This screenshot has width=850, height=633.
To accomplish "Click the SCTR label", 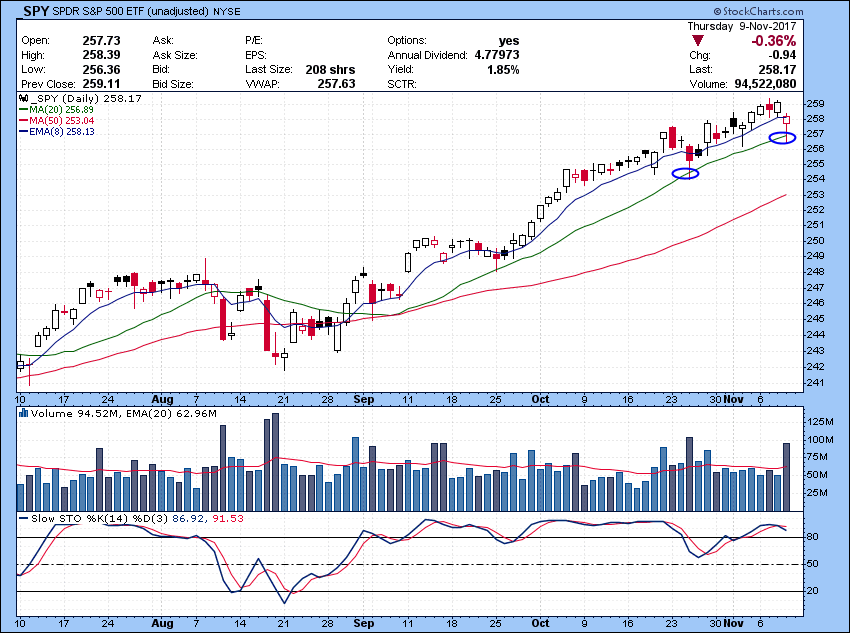I will [x=402, y=84].
